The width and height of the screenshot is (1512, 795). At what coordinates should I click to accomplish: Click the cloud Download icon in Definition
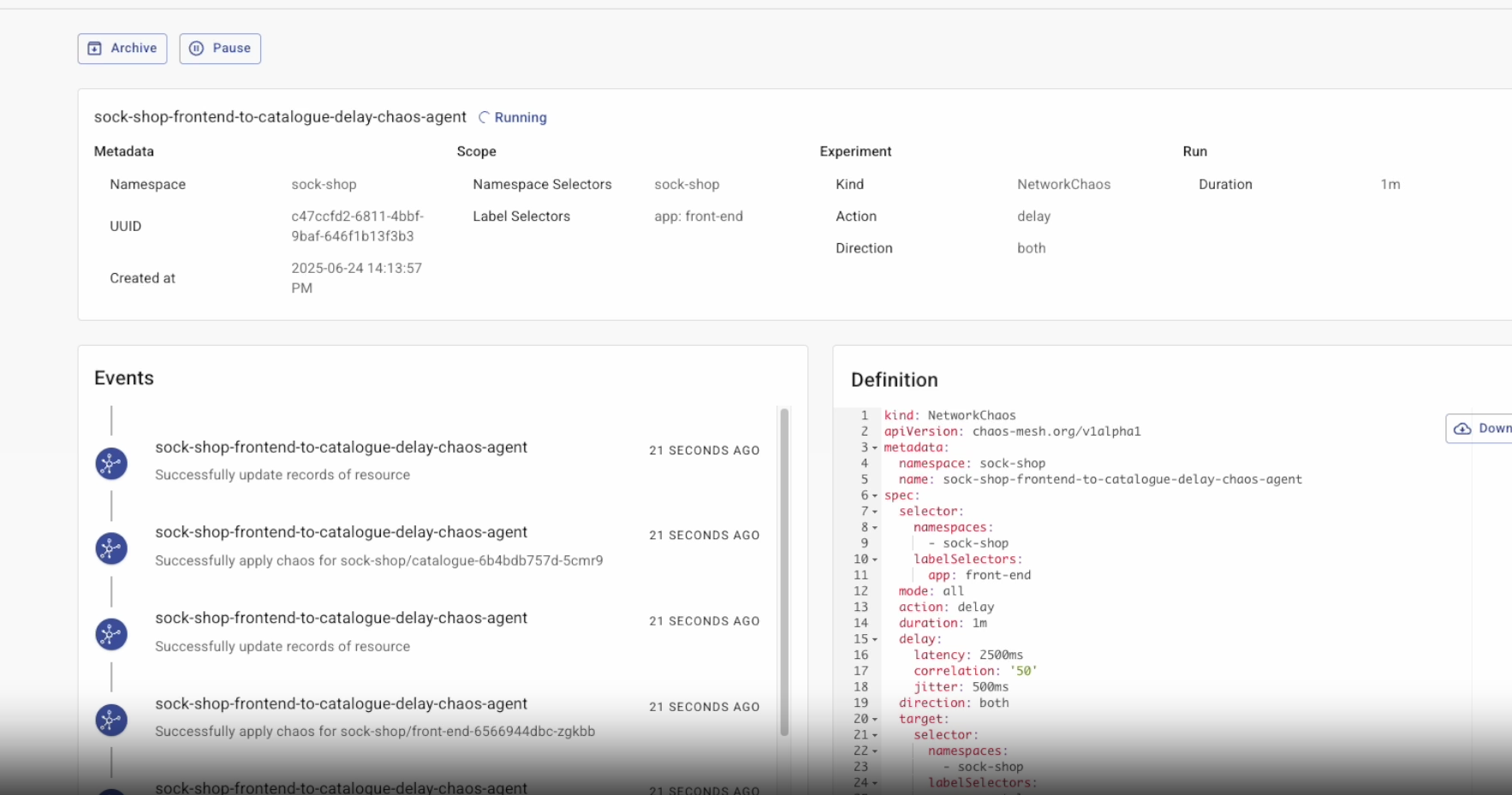[1462, 429]
